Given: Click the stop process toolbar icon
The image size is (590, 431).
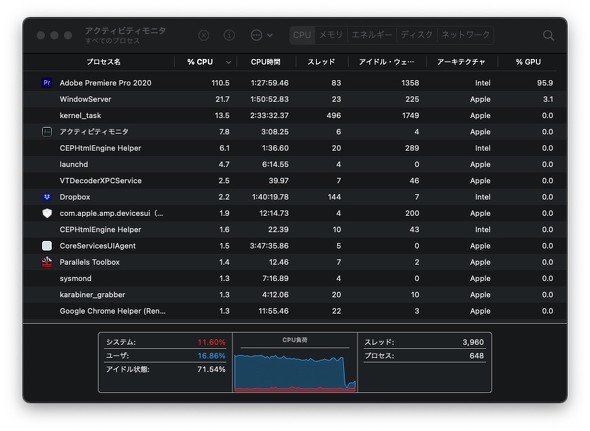Looking at the screenshot, I should 204,35.
